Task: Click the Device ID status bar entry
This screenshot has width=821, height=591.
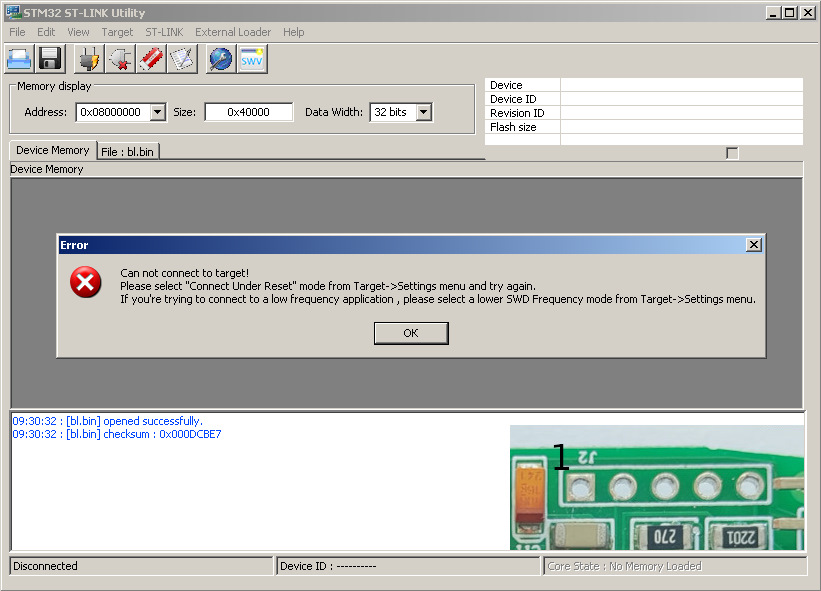Action: [408, 566]
